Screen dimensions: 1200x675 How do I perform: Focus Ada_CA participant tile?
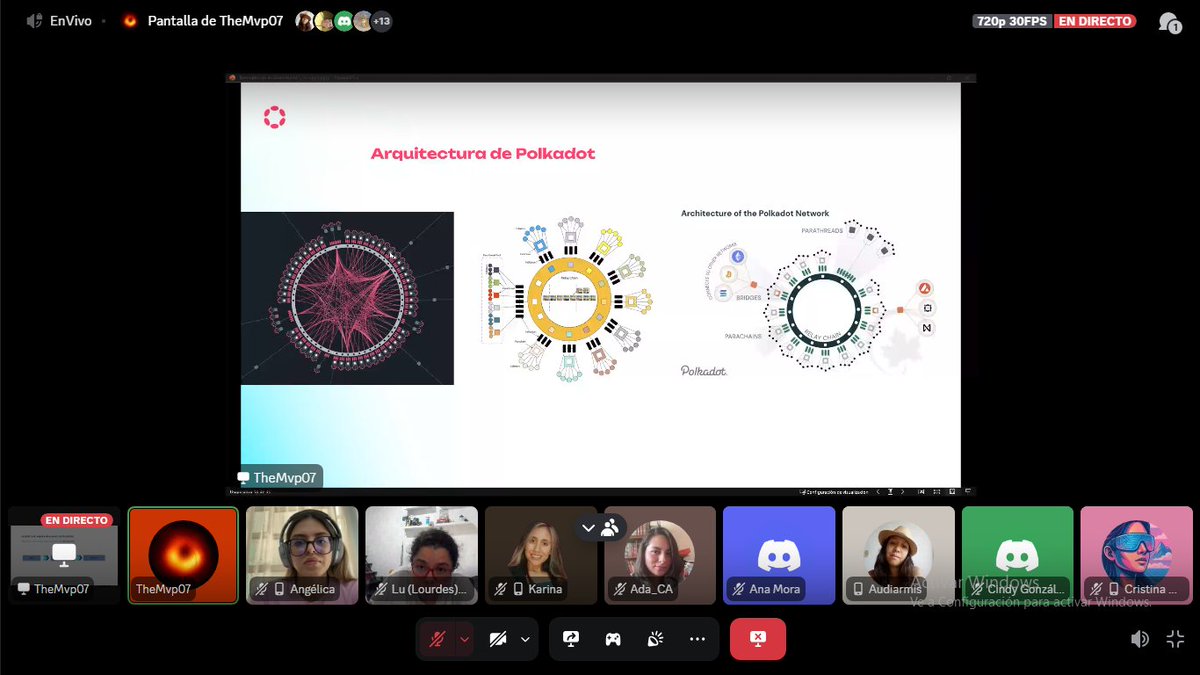tap(660, 555)
